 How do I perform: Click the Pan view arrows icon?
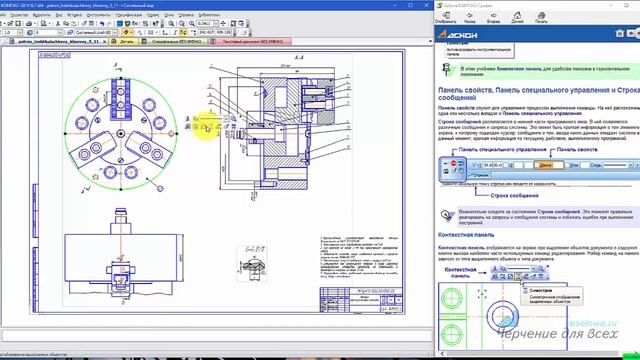(x=223, y=23)
